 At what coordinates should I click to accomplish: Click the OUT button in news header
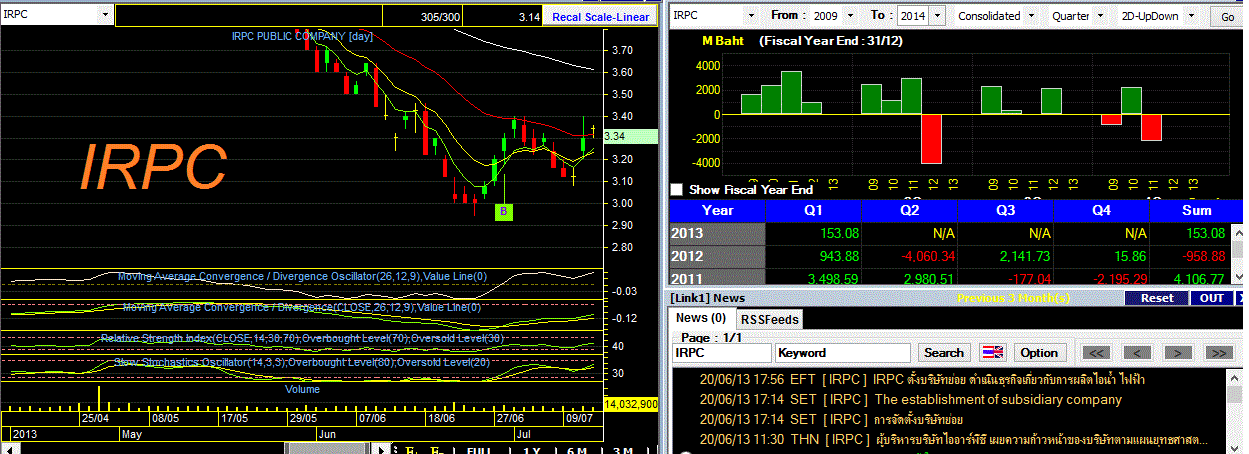[1212, 298]
